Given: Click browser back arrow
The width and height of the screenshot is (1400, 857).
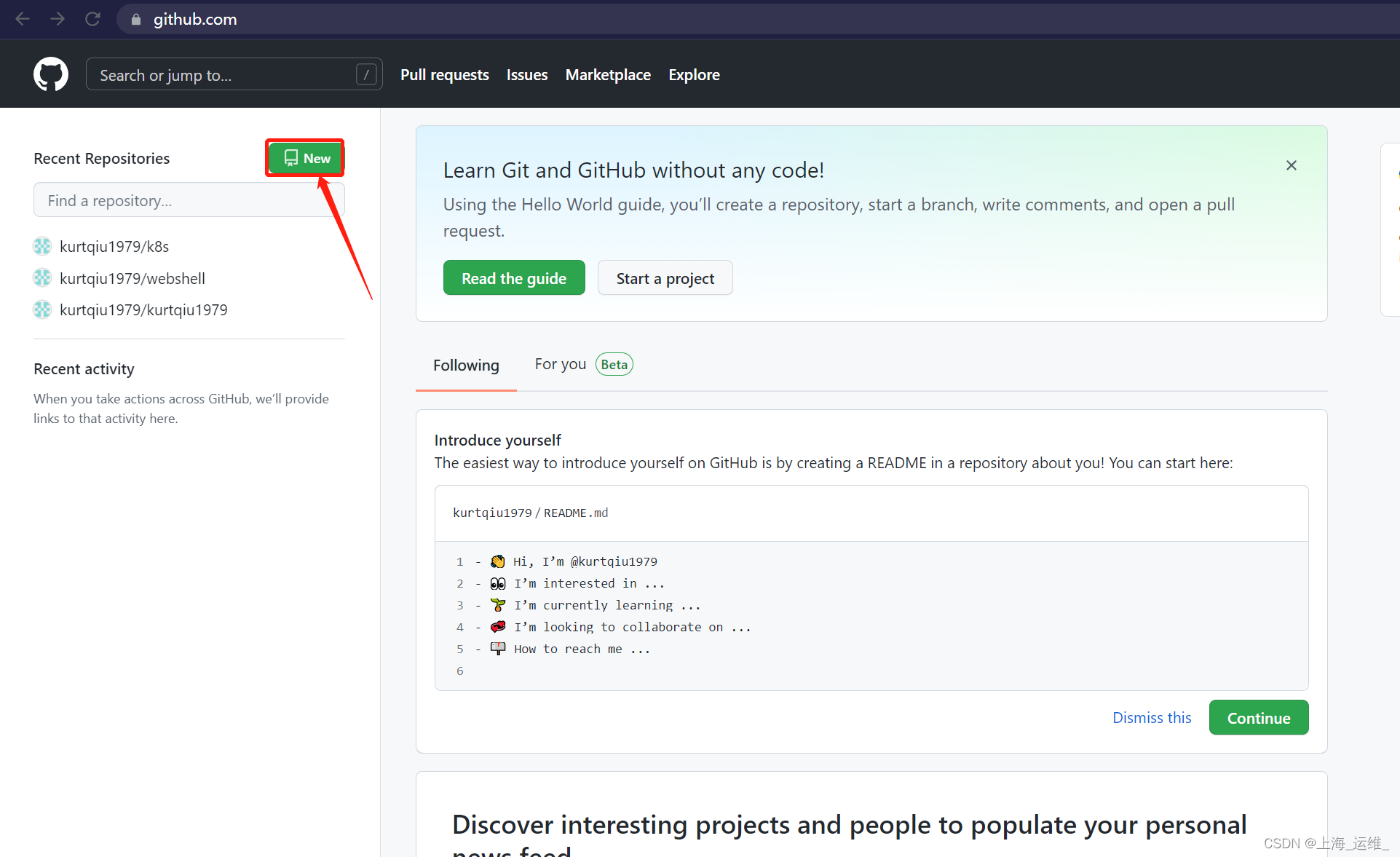Looking at the screenshot, I should point(23,19).
